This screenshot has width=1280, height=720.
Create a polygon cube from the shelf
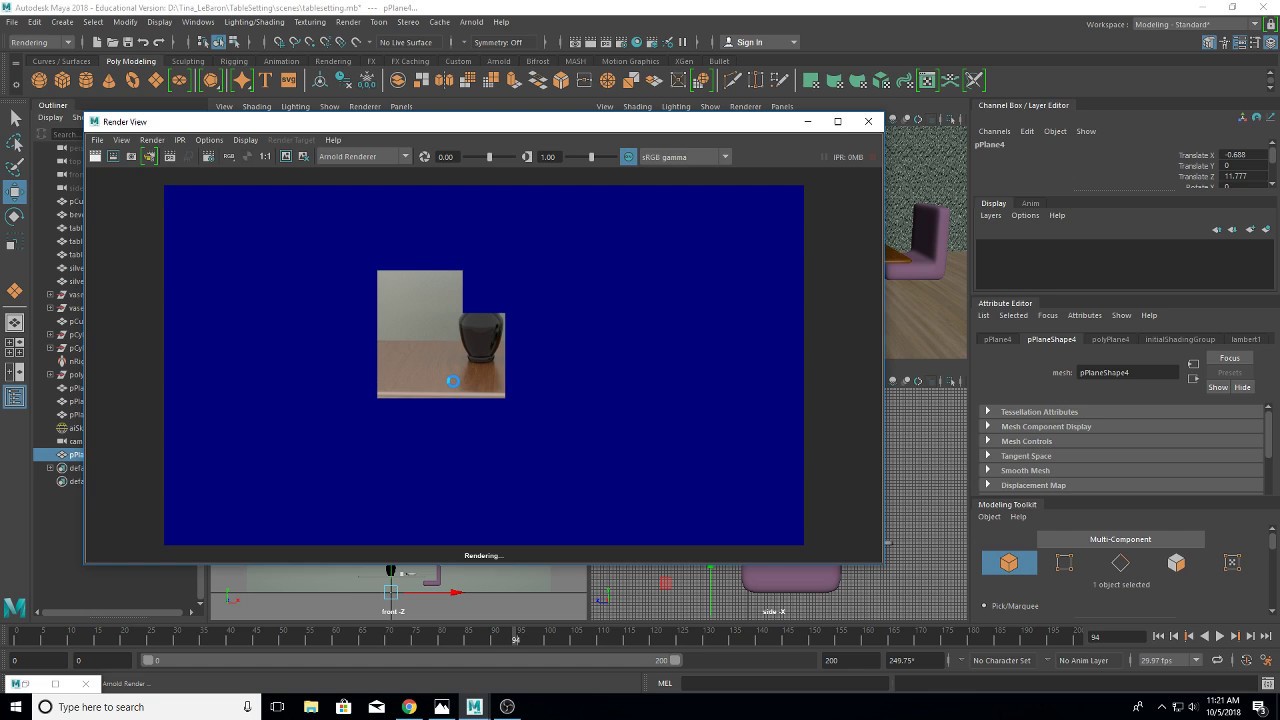pos(62,80)
